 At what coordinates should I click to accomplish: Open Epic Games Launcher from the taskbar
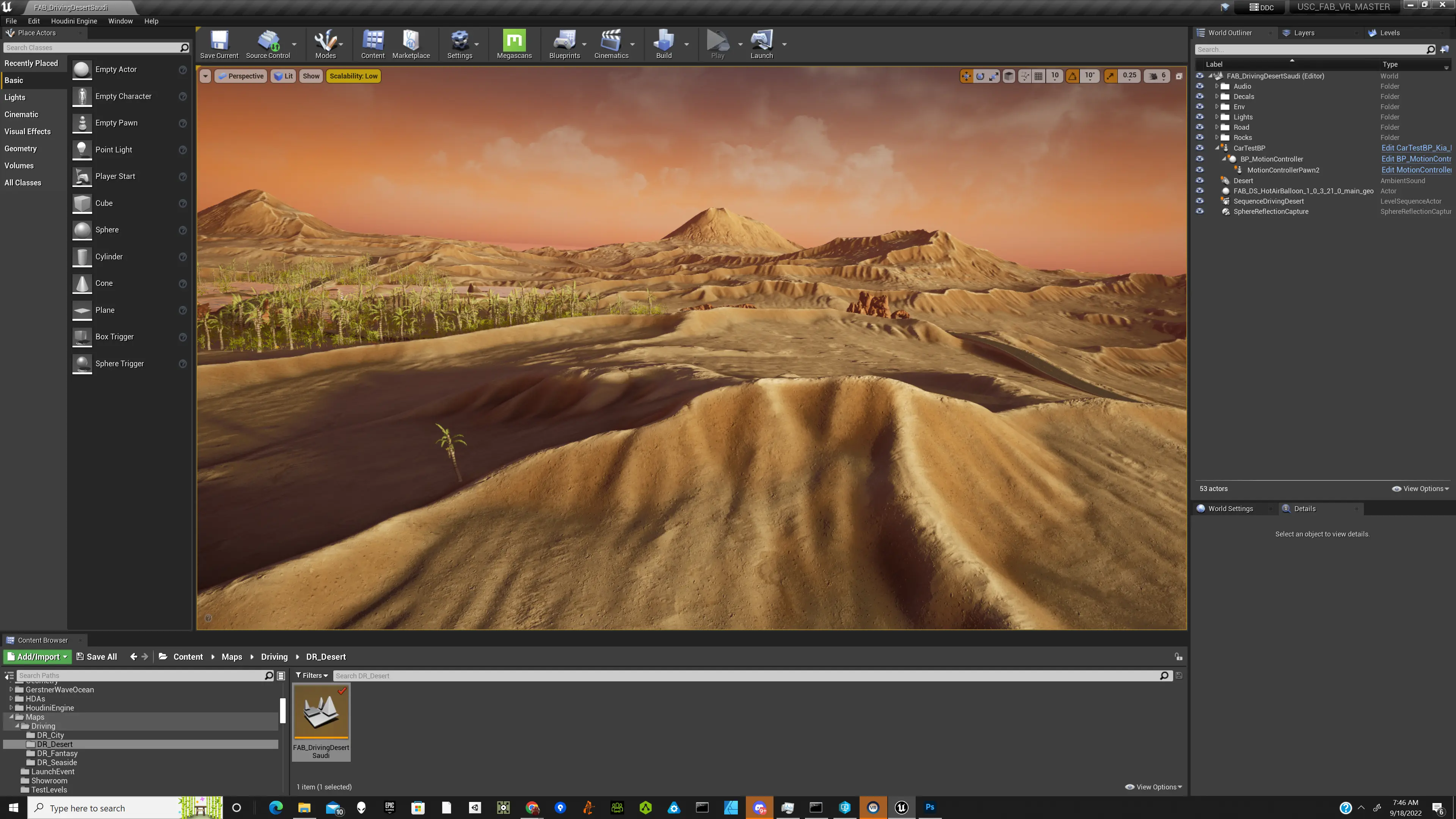tap(389, 807)
